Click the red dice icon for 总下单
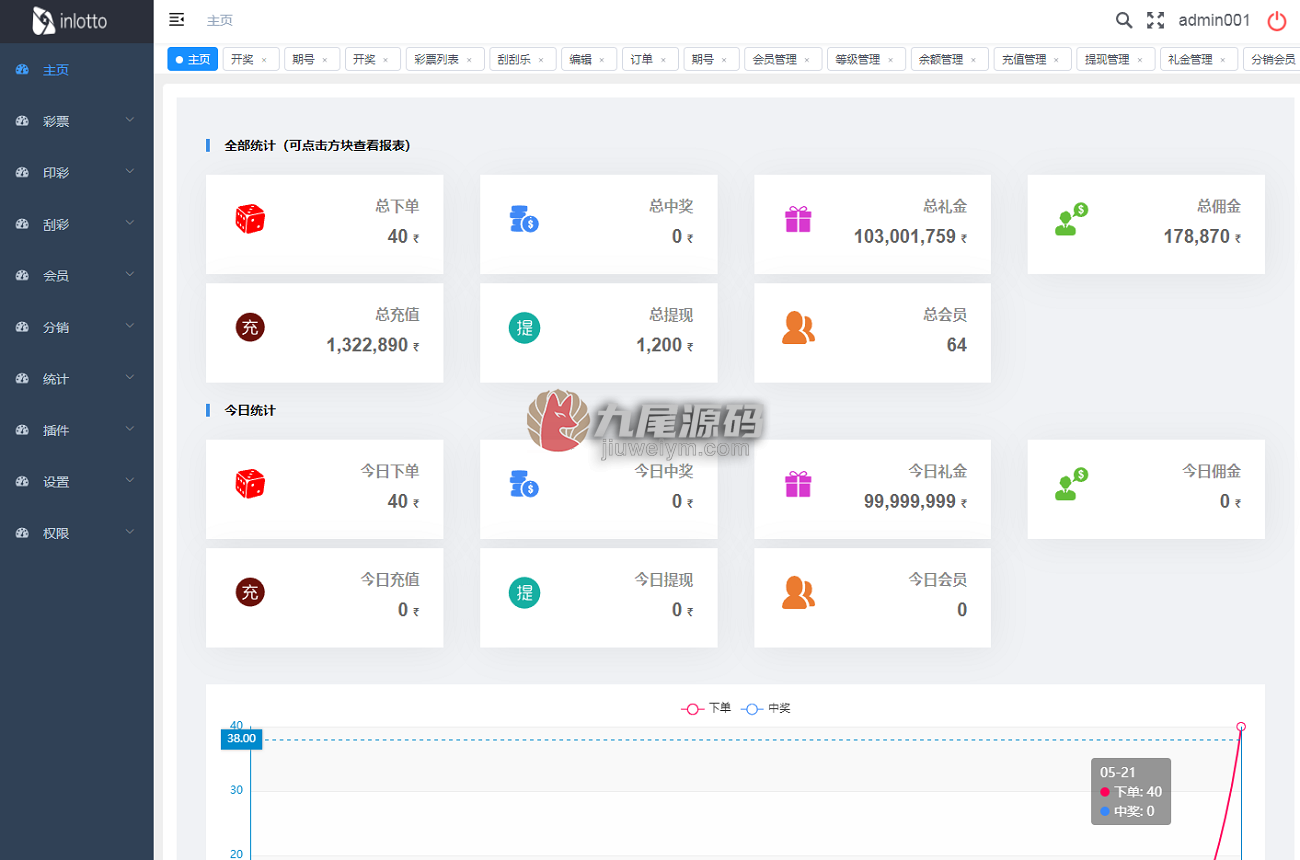 (250, 219)
